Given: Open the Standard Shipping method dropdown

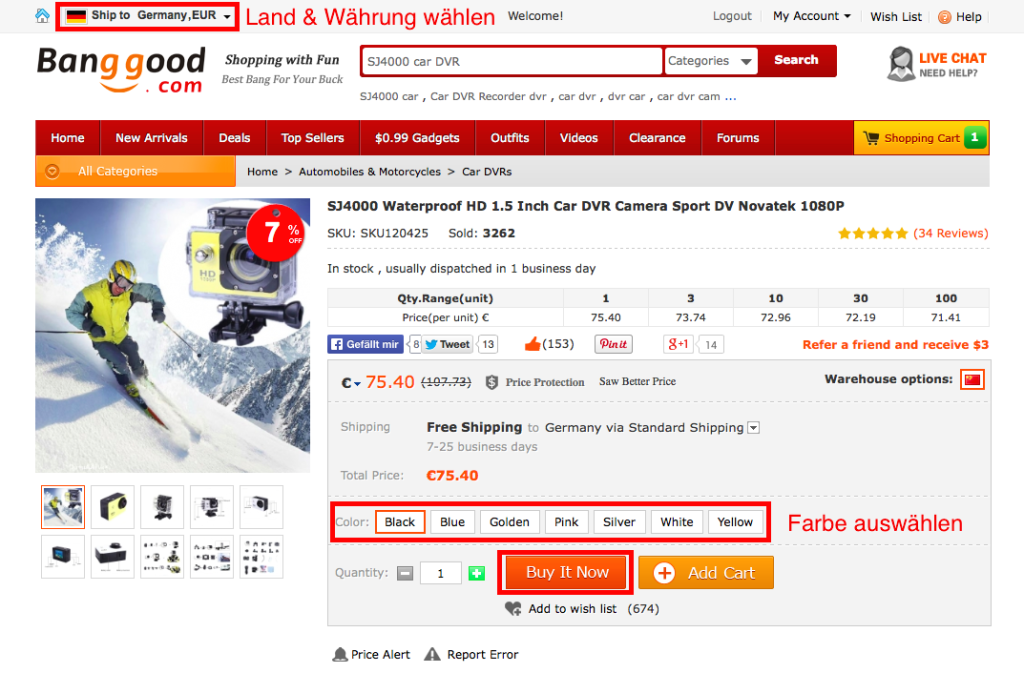Looking at the screenshot, I should 754,428.
